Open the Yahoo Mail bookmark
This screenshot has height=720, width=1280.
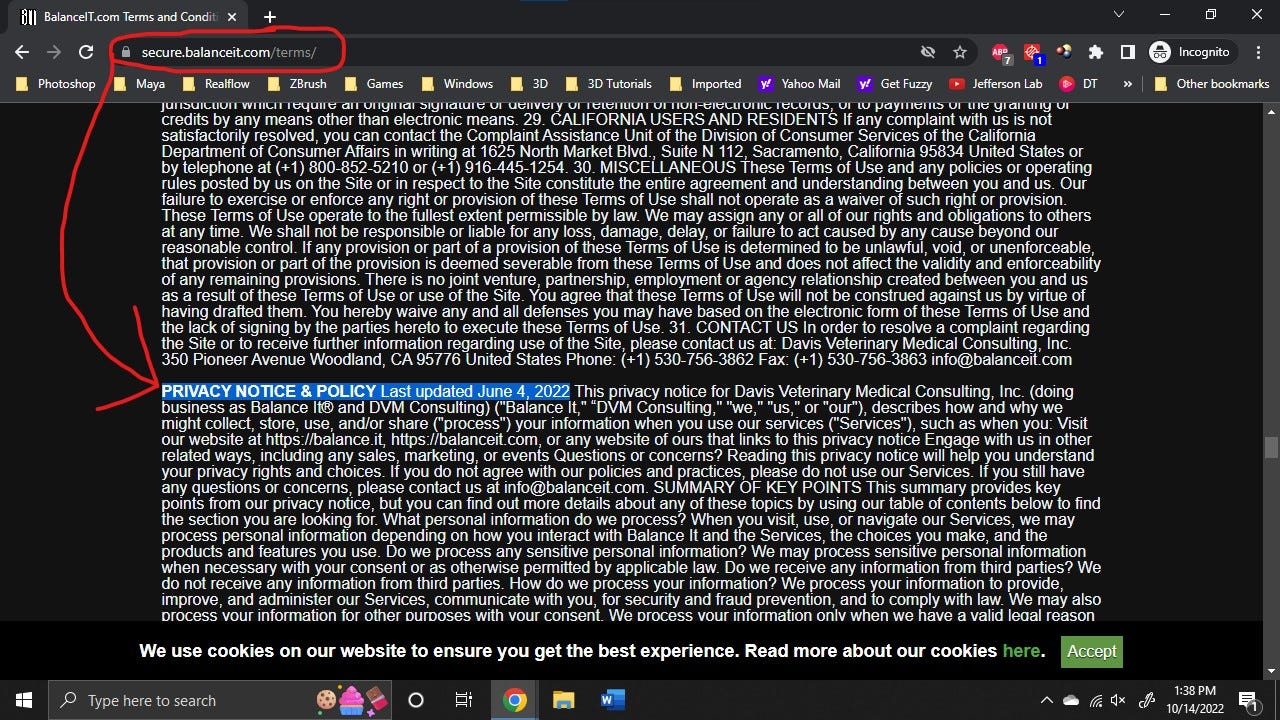[x=799, y=84]
